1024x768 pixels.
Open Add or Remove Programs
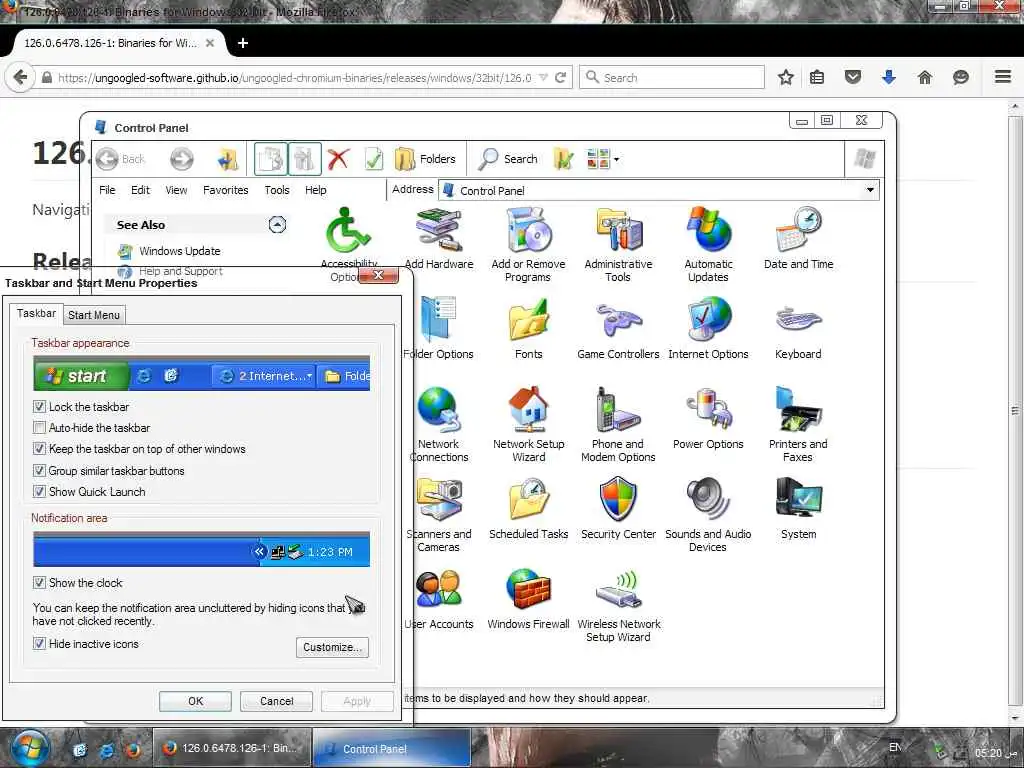pyautogui.click(x=528, y=244)
